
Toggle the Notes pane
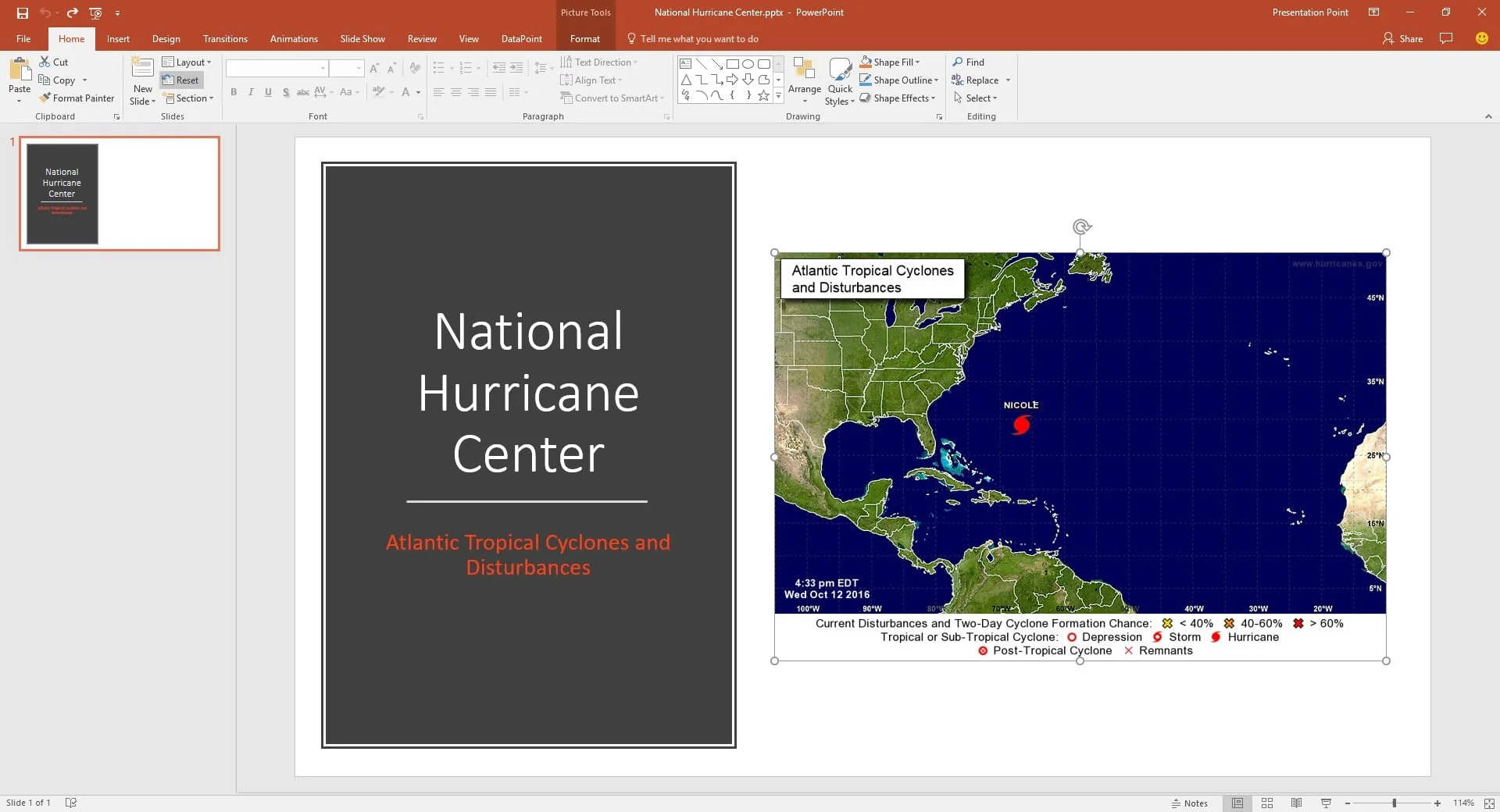[1189, 803]
